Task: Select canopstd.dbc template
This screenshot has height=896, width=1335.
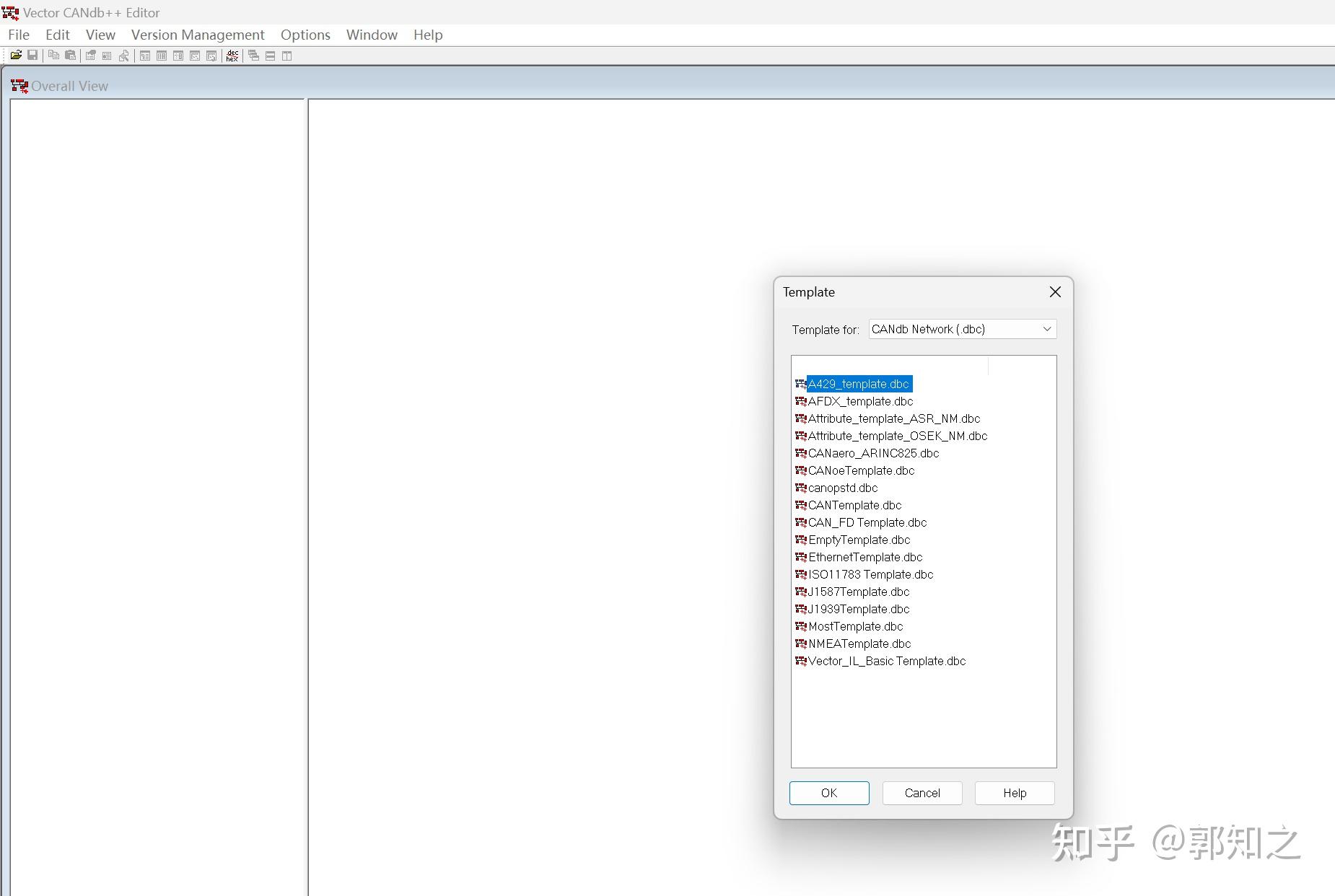Action: pos(843,488)
